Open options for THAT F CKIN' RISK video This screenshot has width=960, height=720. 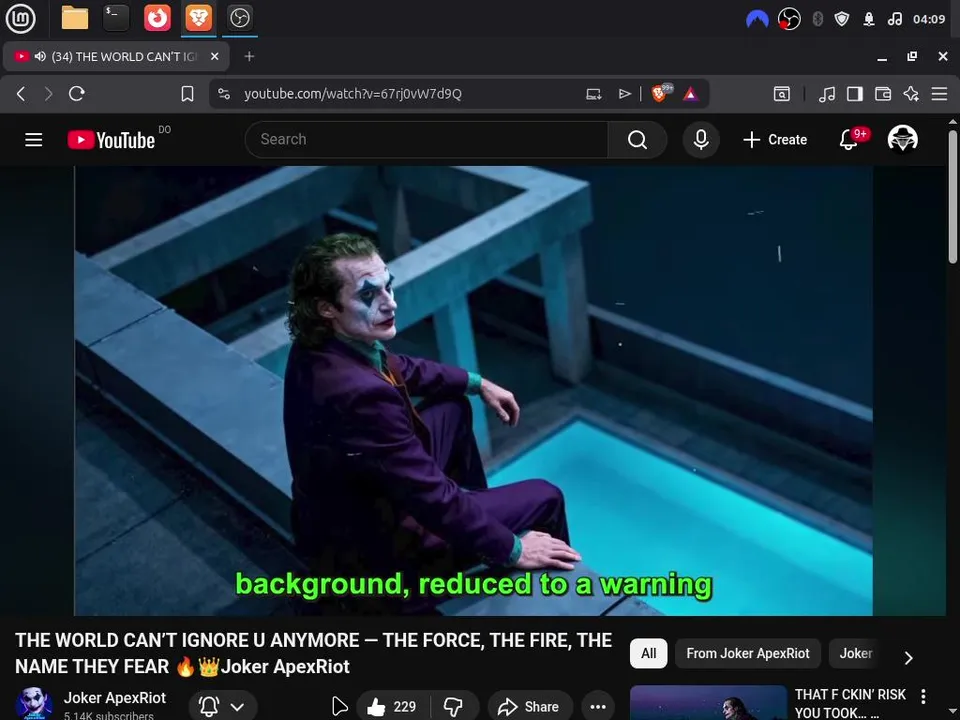tap(923, 696)
